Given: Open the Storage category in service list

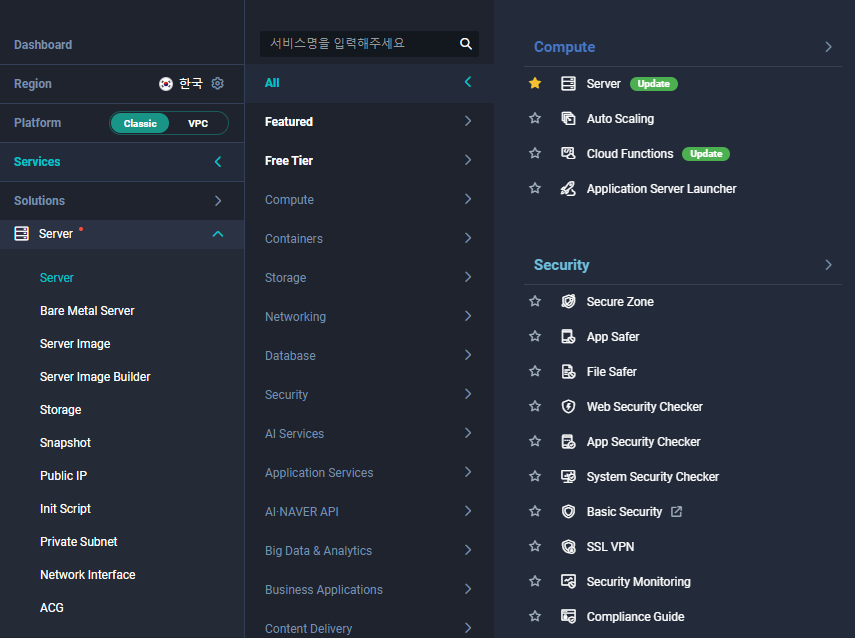Looking at the screenshot, I should tap(369, 278).
